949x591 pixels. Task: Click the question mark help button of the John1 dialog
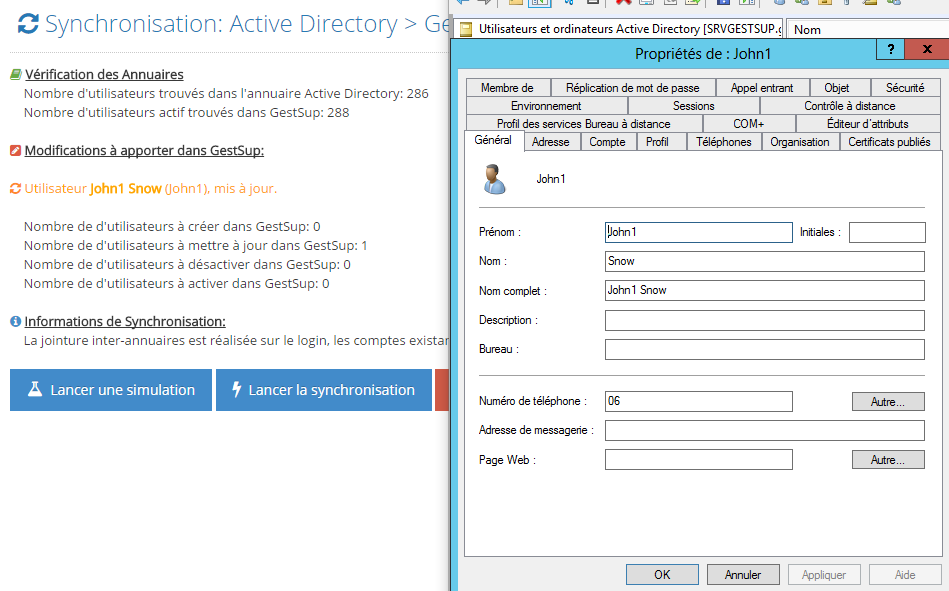point(890,49)
